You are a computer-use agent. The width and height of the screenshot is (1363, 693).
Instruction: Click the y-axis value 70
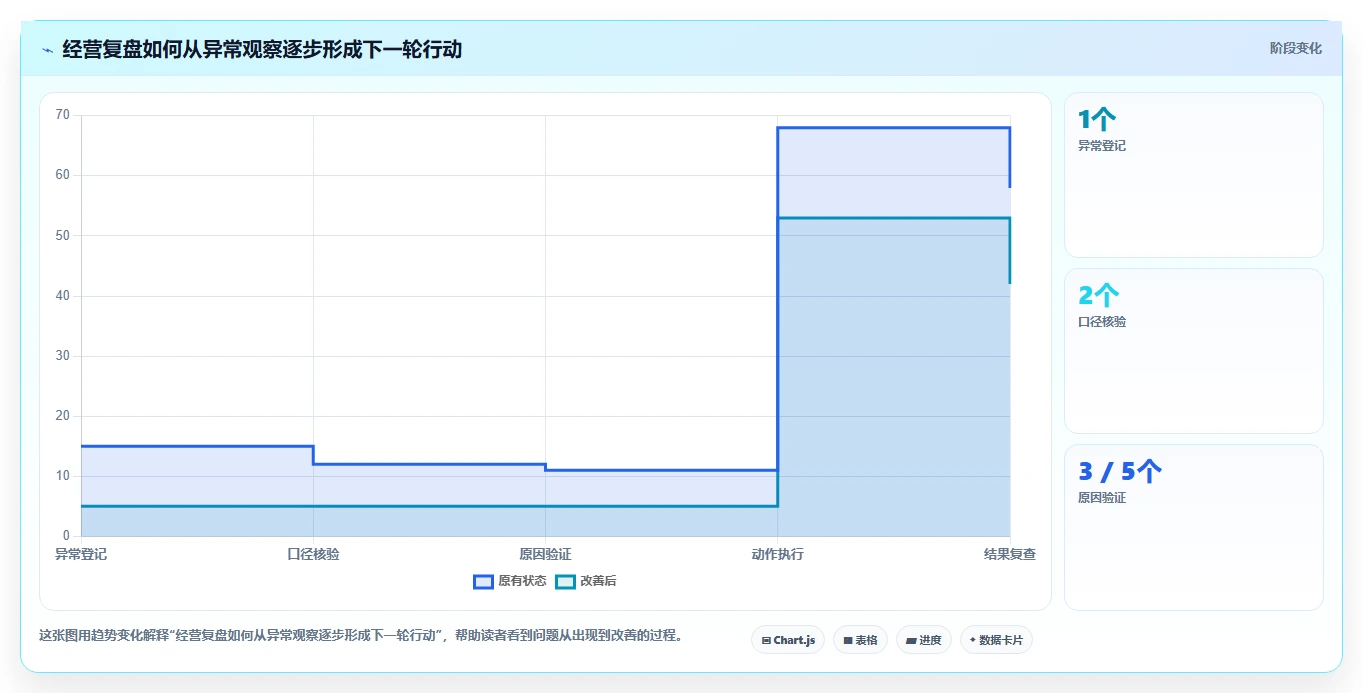click(x=63, y=115)
